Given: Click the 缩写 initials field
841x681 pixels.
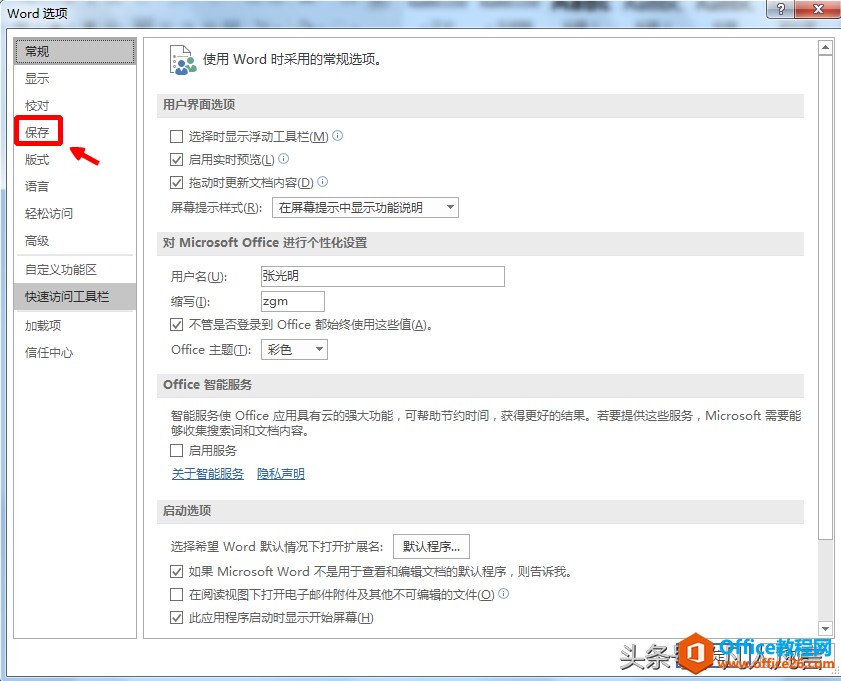Looking at the screenshot, I should tap(293, 301).
